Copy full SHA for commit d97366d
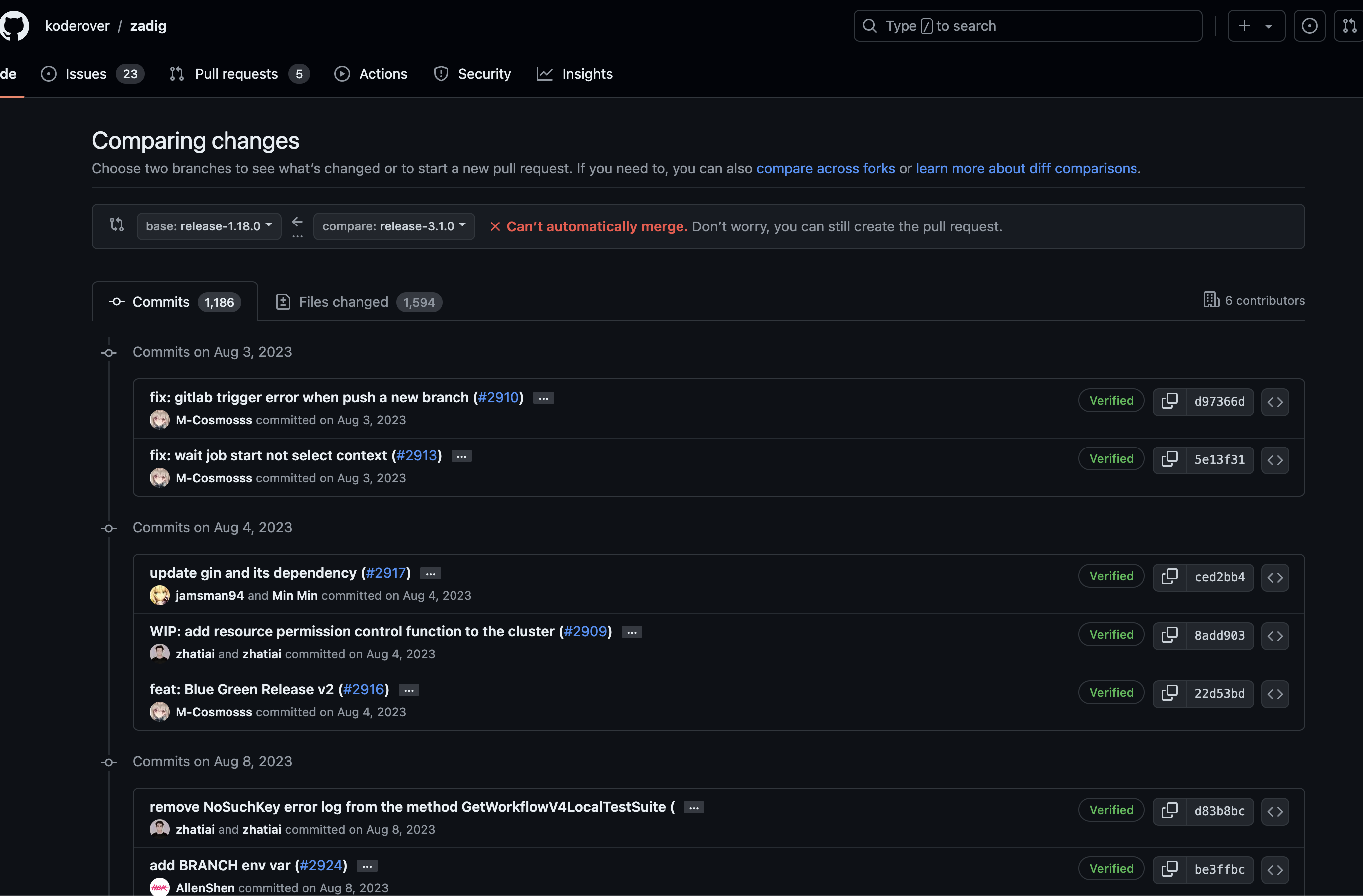Screen dimensions: 1363x896 pos(1169,401)
